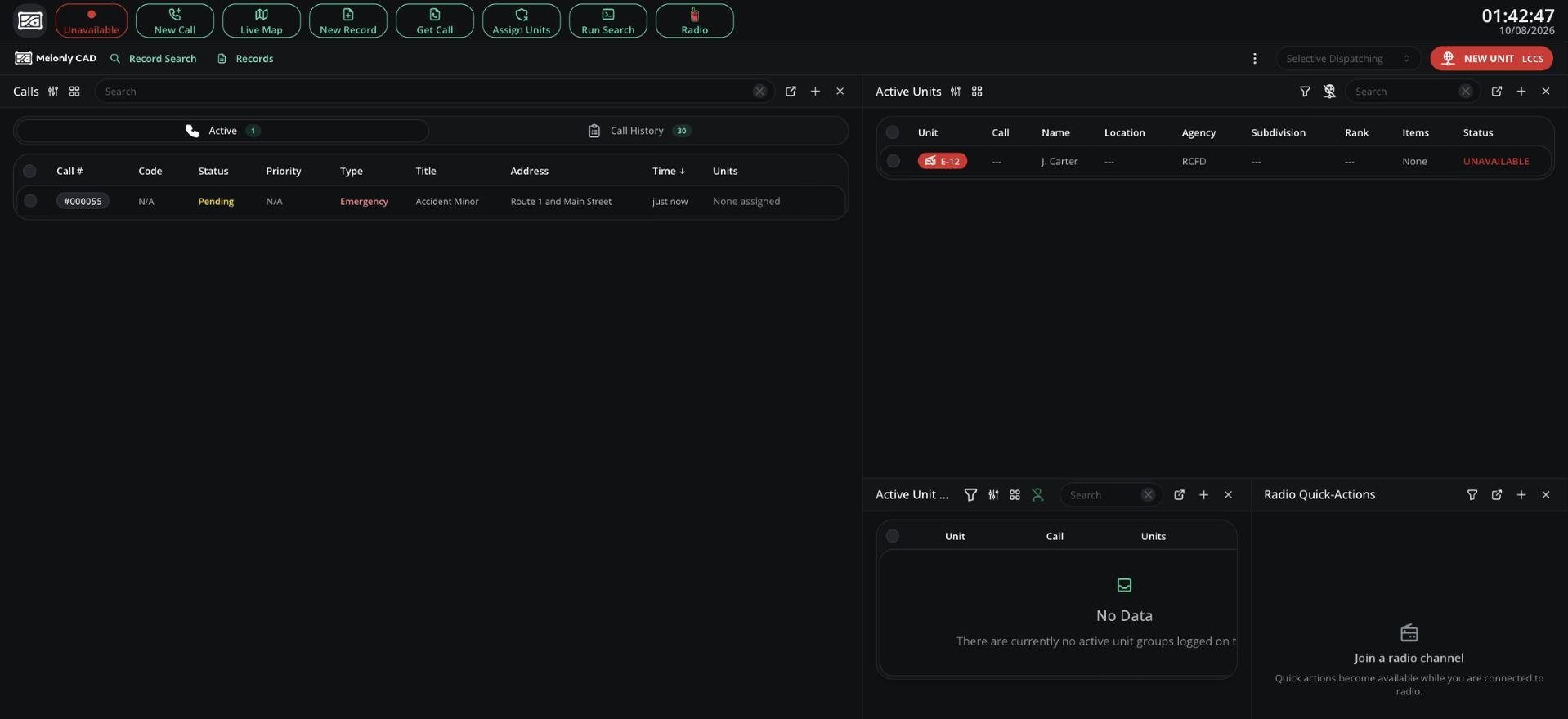Open call number #000055 badge

83,201
